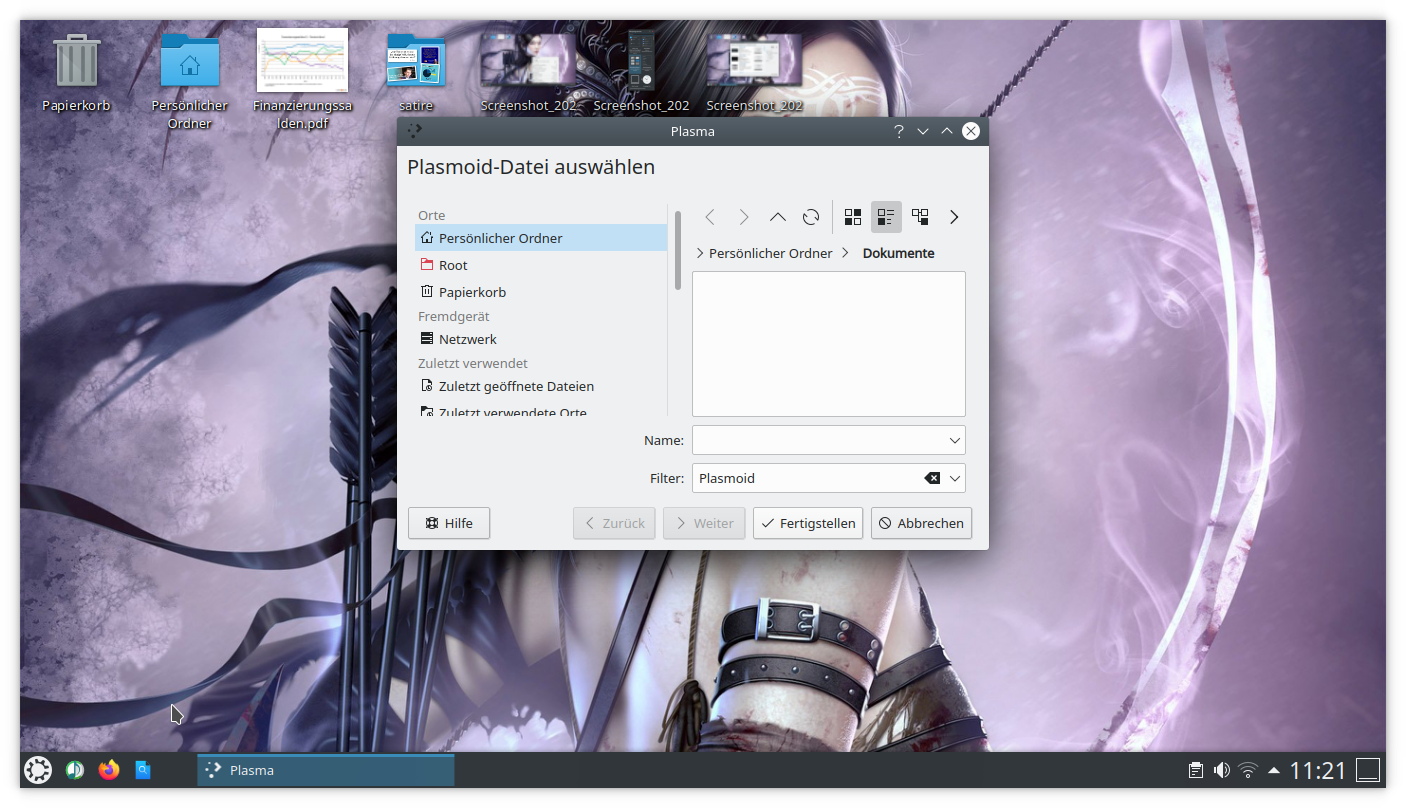Open the clipboard tray icon
This screenshot has width=1406, height=808.
[1195, 770]
